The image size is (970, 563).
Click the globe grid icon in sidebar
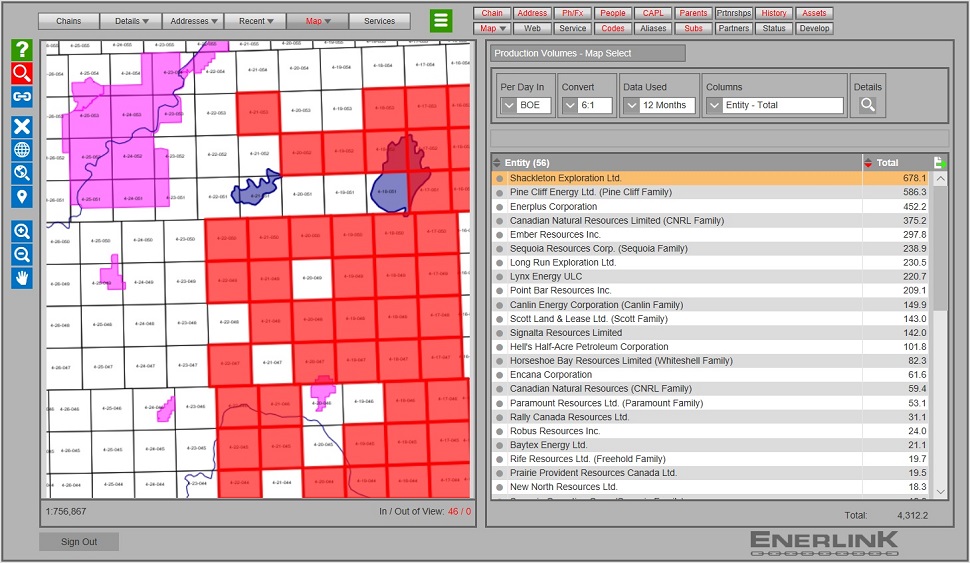point(22,150)
